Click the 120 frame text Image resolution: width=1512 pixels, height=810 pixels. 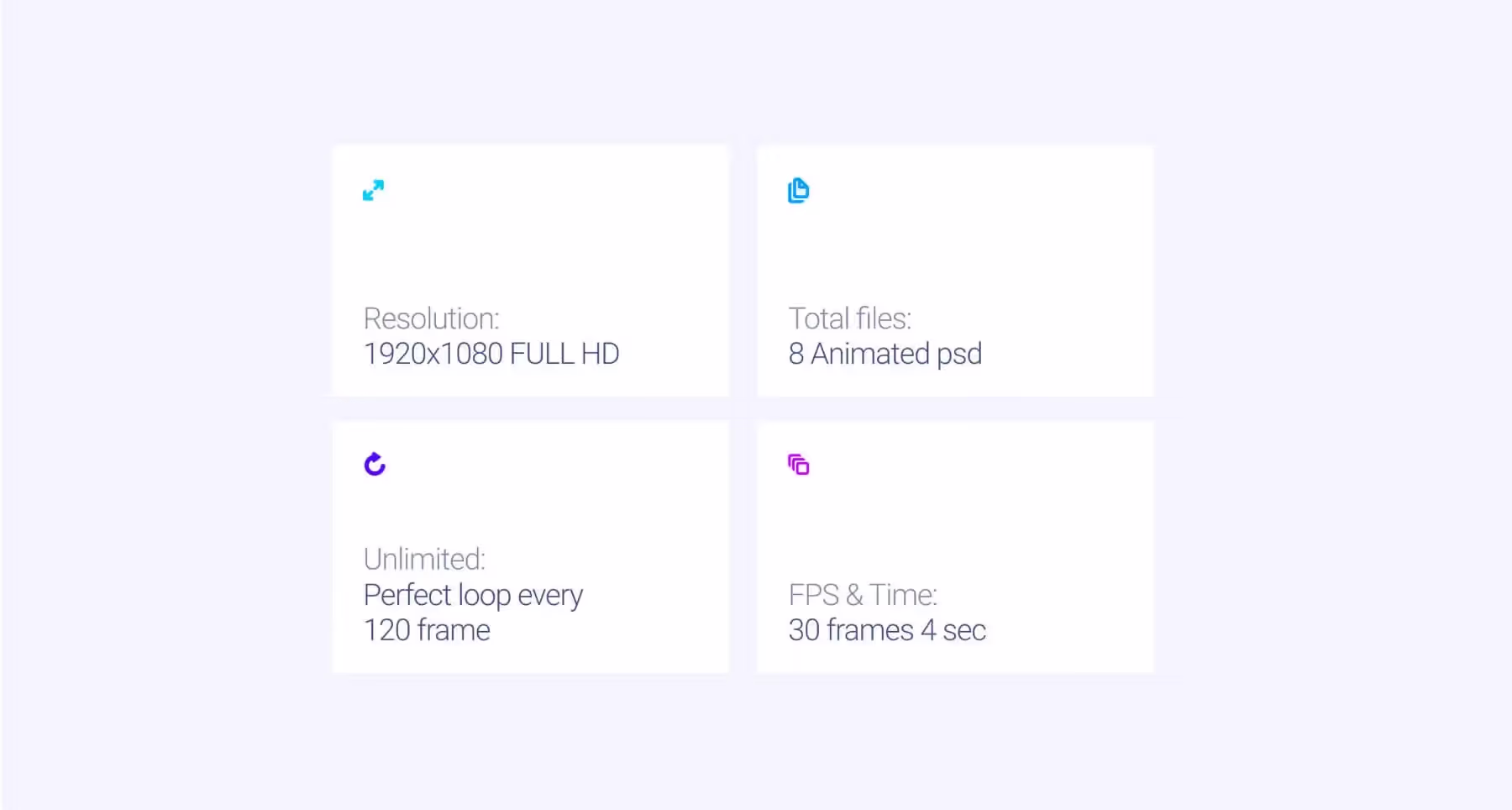pyautogui.click(x=427, y=630)
